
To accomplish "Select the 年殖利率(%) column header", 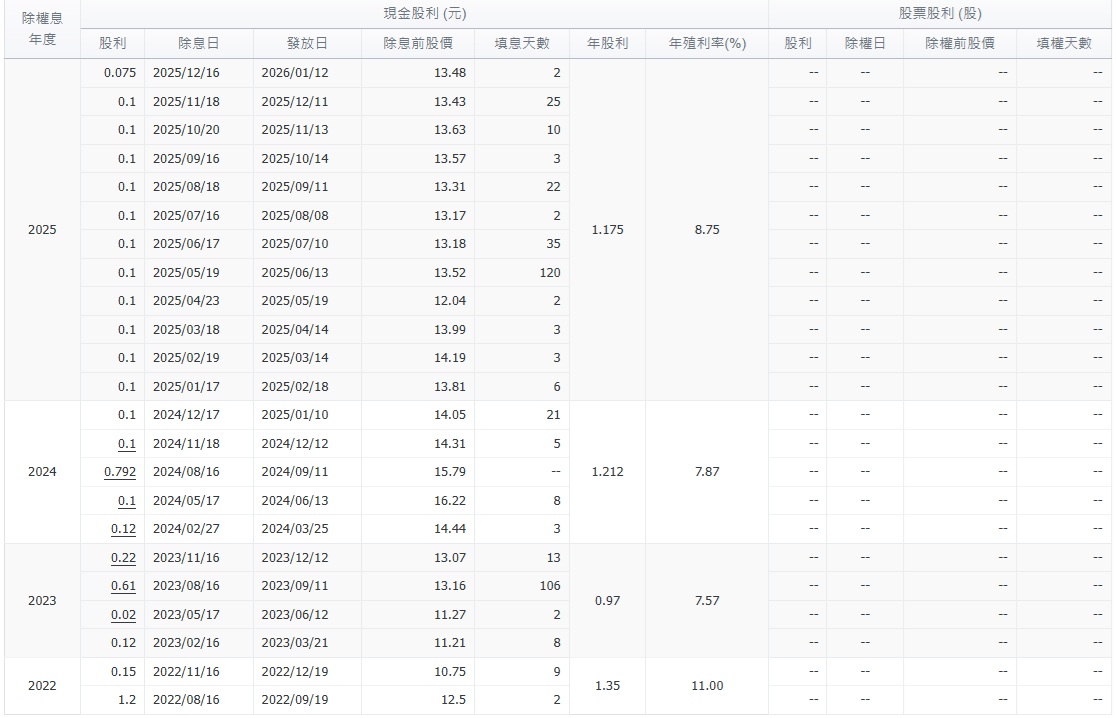I will 707,44.
